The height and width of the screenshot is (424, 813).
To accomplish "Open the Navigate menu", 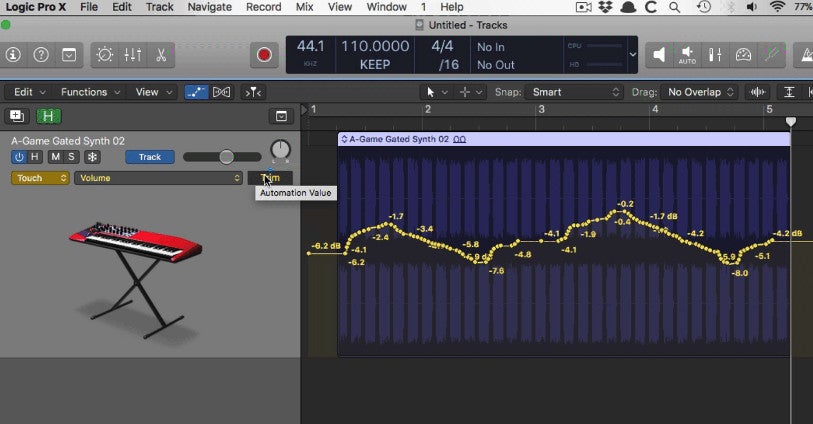I will [209, 7].
